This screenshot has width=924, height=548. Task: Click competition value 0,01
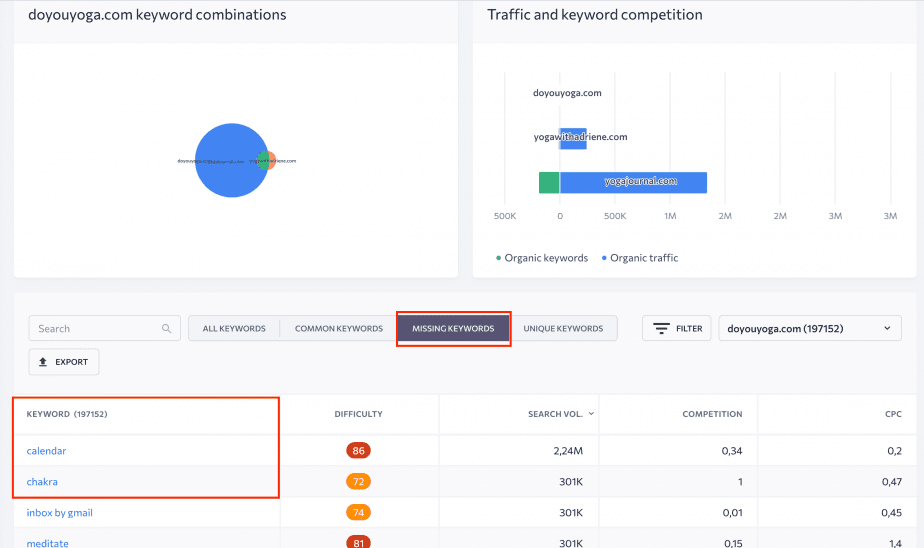click(x=732, y=513)
